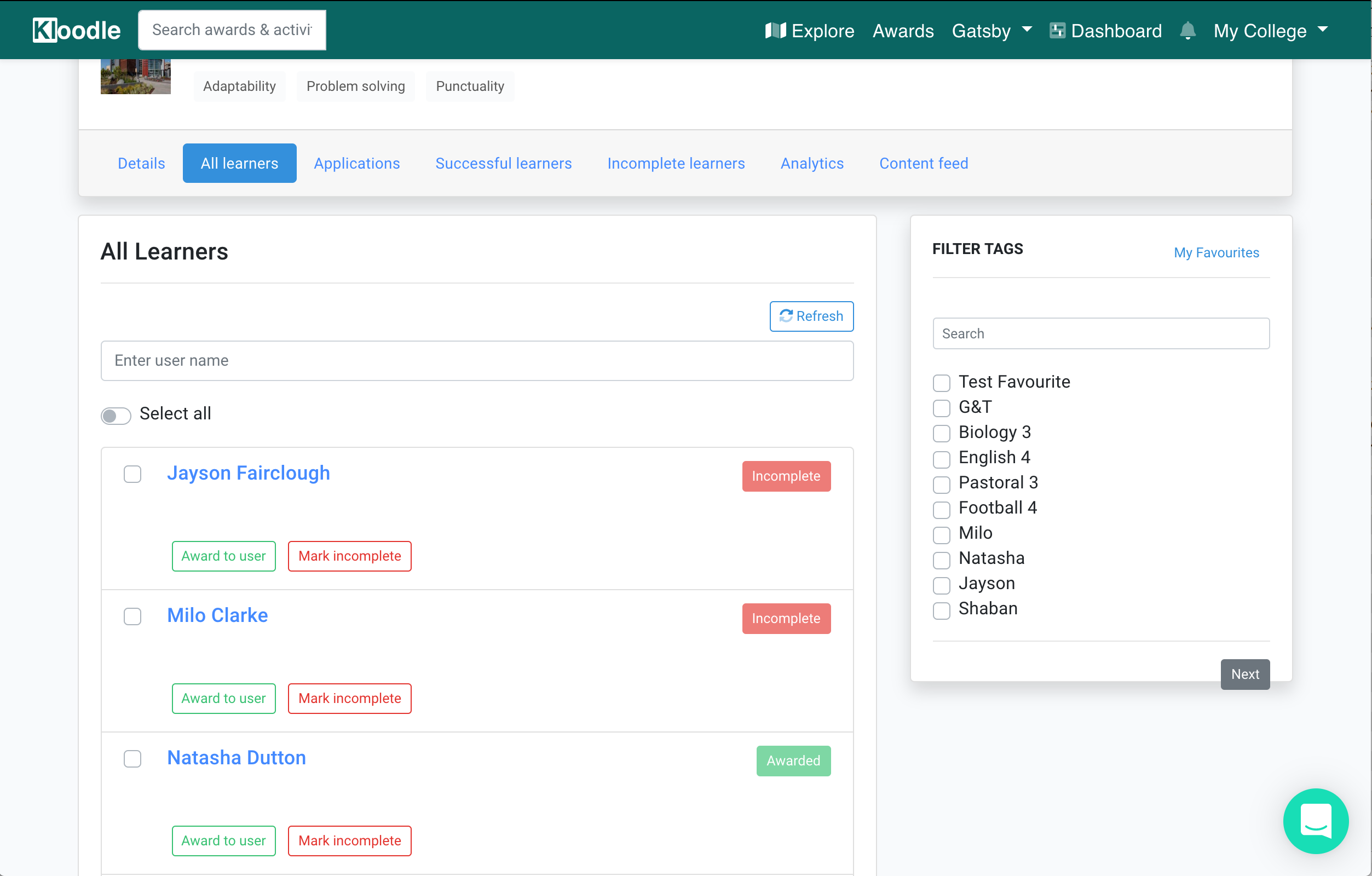Image resolution: width=1372 pixels, height=876 pixels.
Task: Mark Natasha Dutton incomplete
Action: (x=349, y=840)
